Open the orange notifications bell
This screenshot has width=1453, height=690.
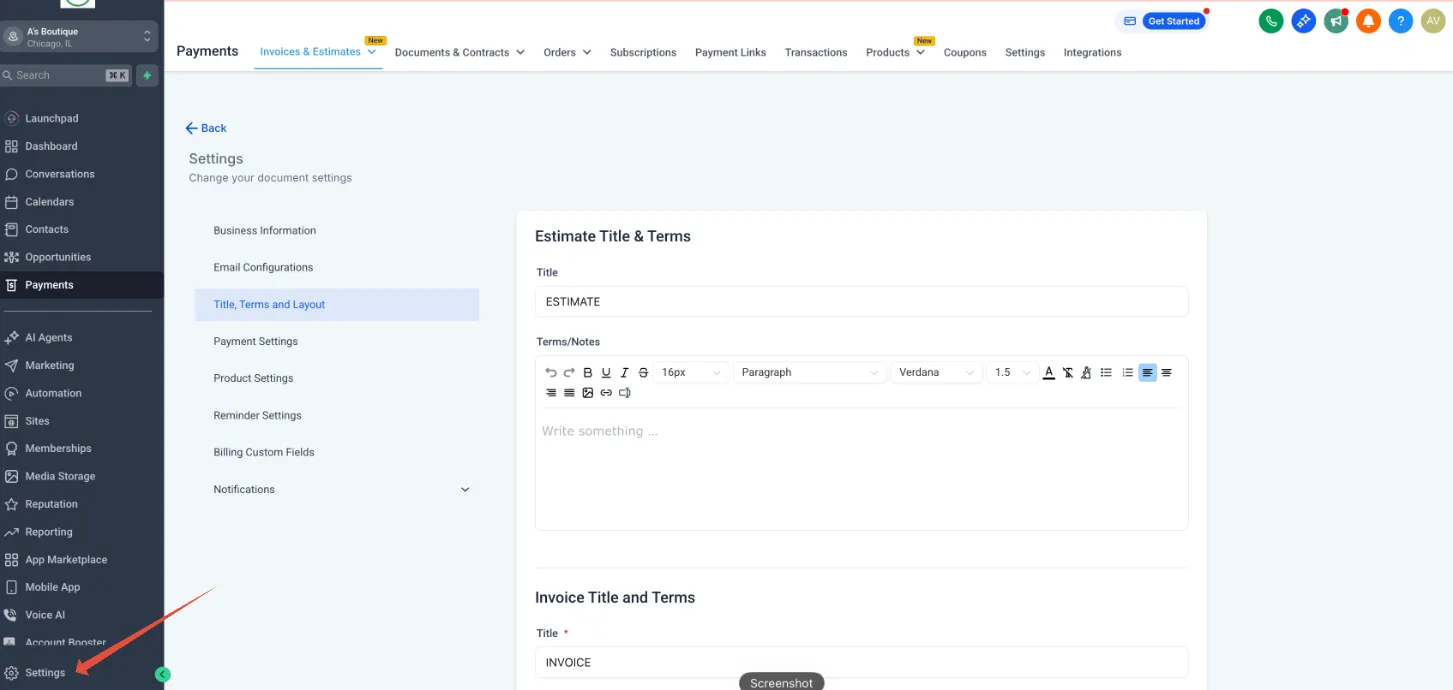tap(1368, 21)
